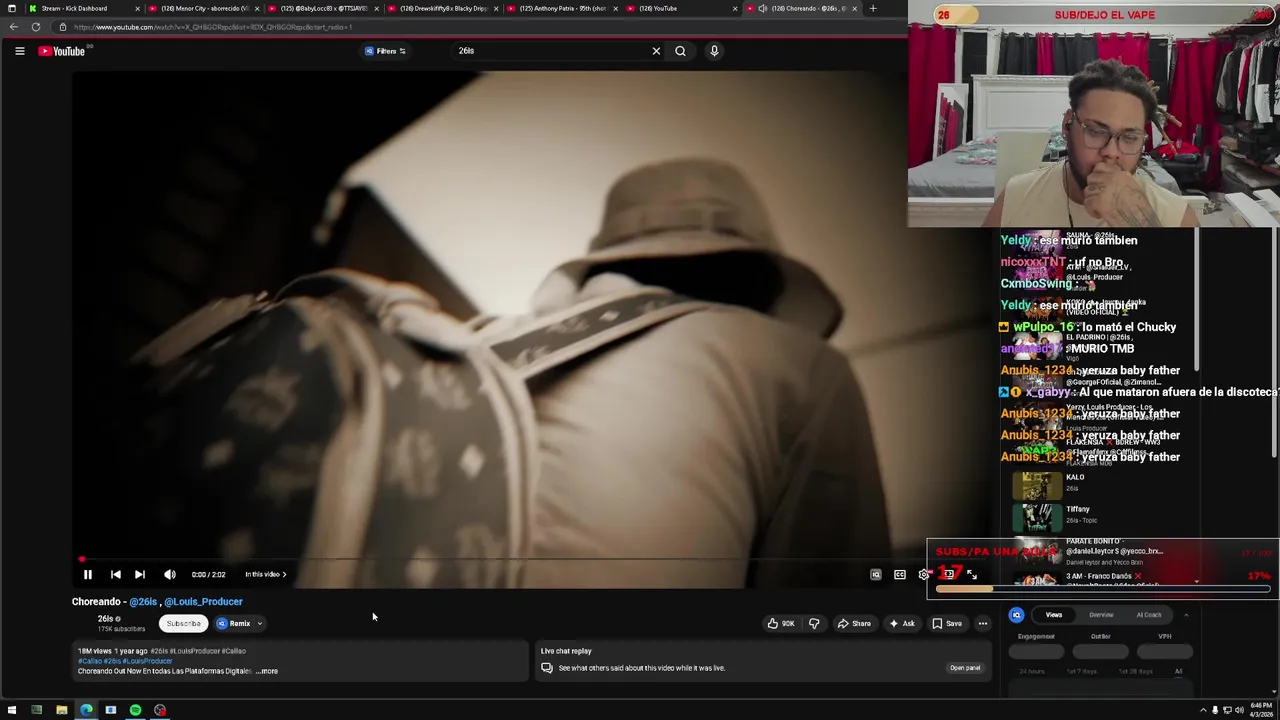Image resolution: width=1280 pixels, height=720 pixels.
Task: Go to the YouTube home logo
Action: (62, 51)
